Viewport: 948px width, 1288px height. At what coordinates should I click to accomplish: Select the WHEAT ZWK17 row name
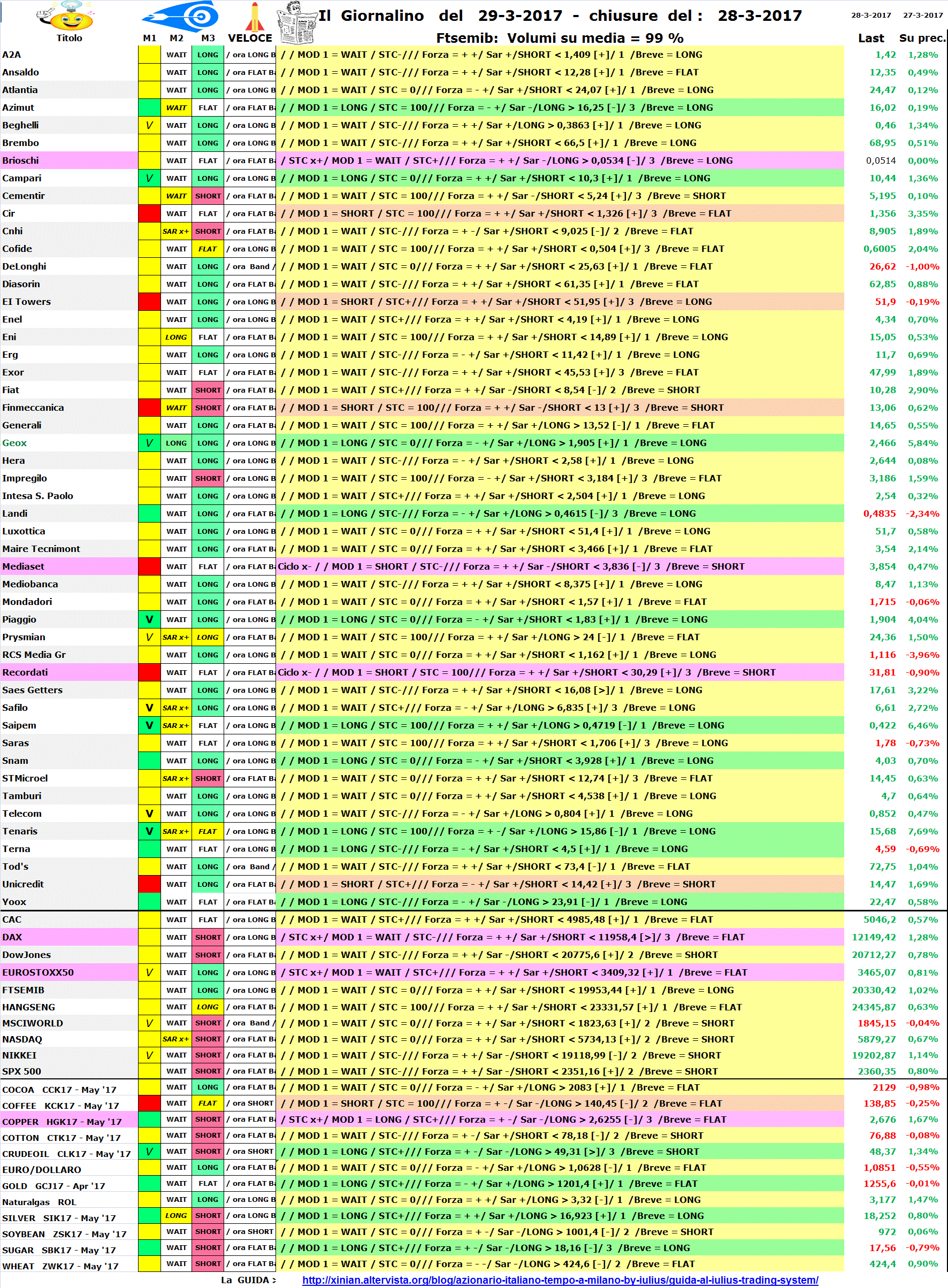pos(60,1266)
